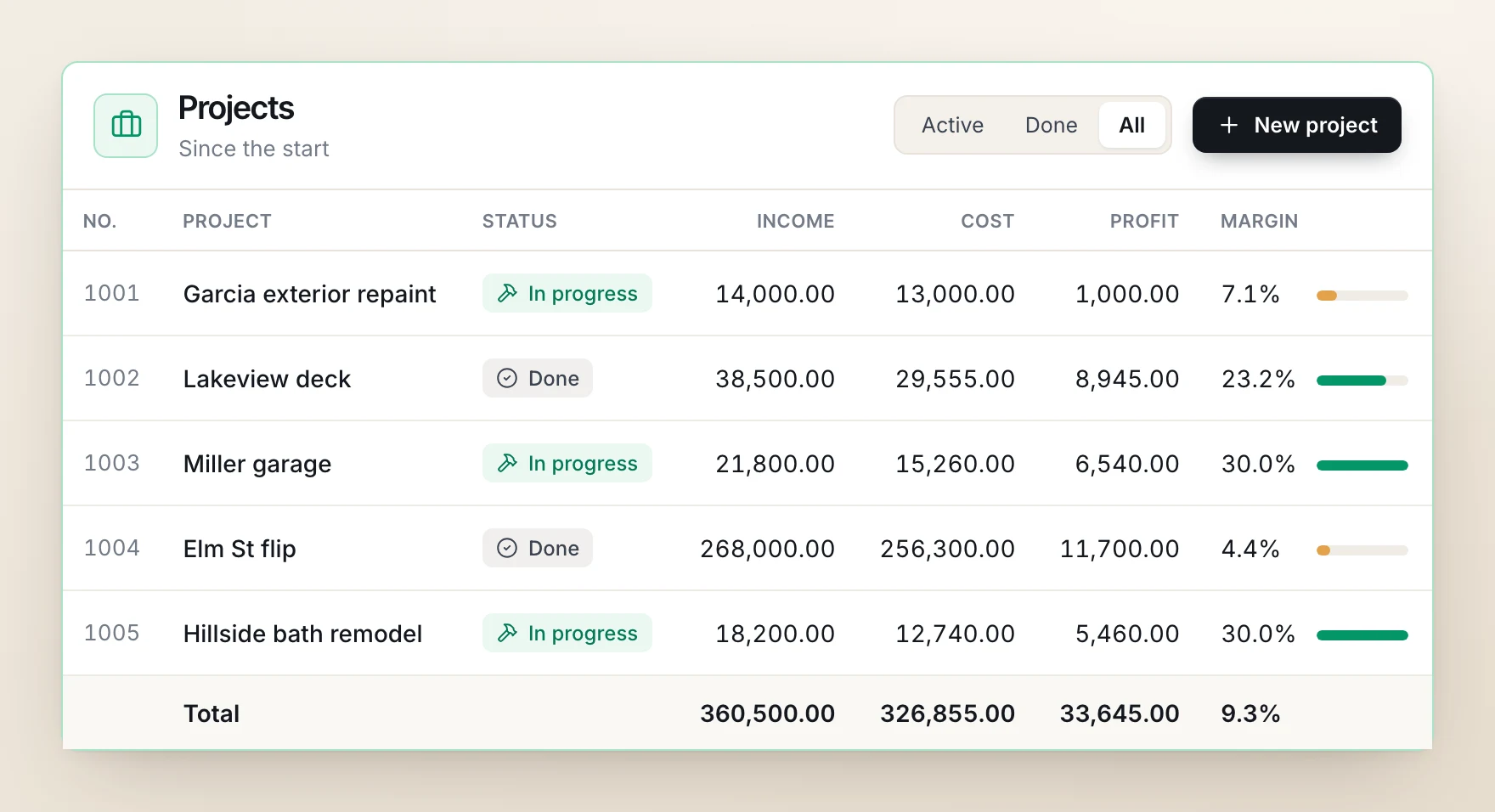Click the Since the start subtitle
This screenshot has height=812, width=1495.
[x=253, y=149]
